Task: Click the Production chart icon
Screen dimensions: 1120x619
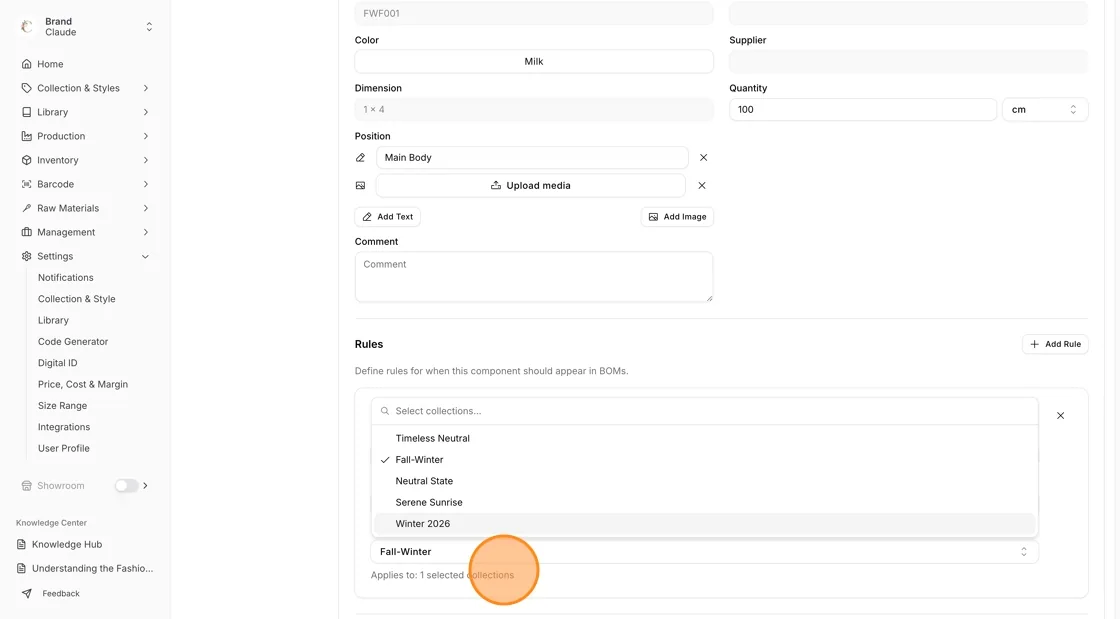Action: pos(26,136)
